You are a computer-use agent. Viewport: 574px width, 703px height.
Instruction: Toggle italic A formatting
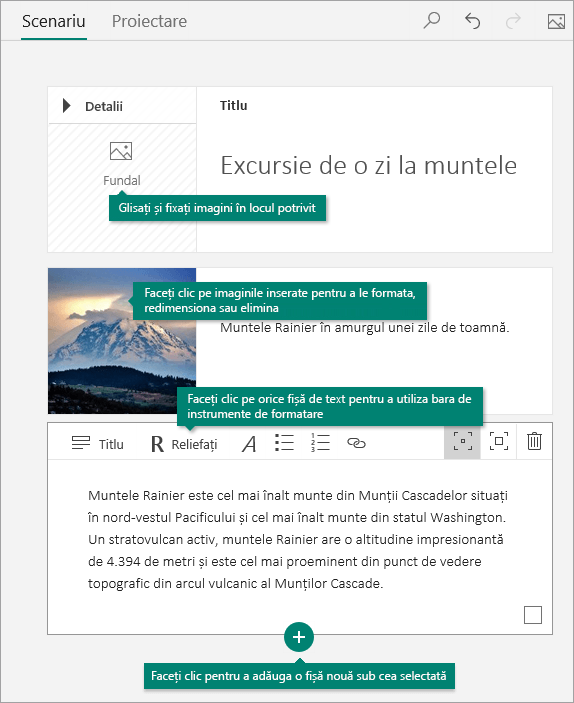249,444
